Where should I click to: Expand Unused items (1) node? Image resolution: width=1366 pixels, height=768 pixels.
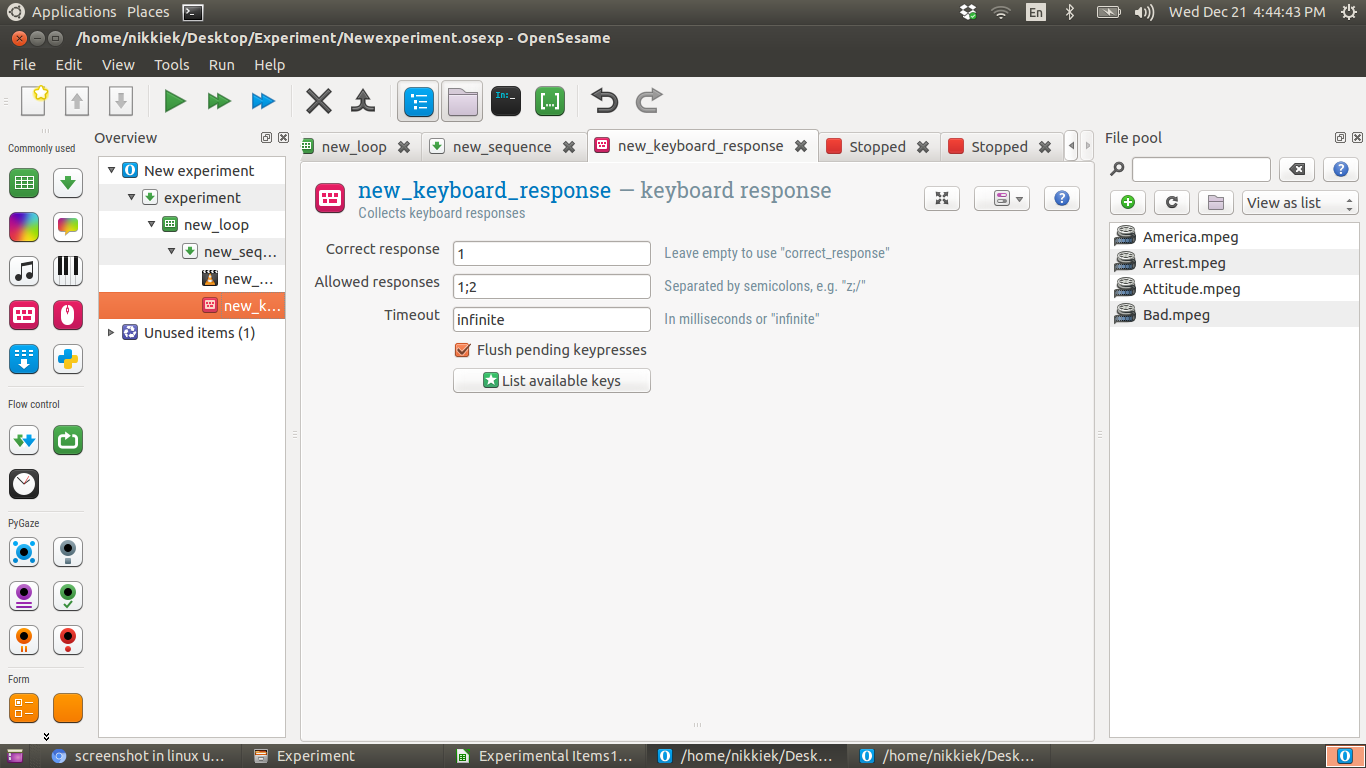coord(111,333)
